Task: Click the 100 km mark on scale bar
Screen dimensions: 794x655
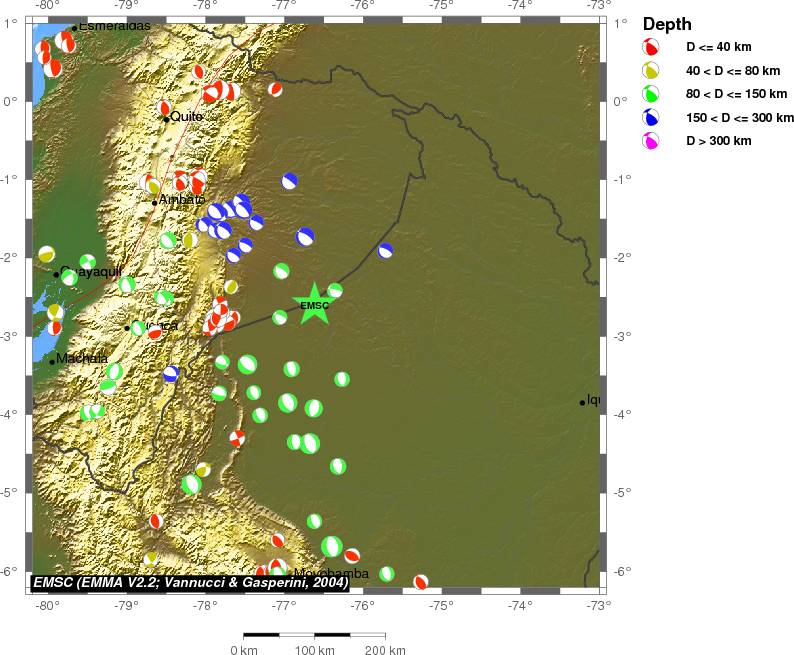Action: tap(314, 634)
